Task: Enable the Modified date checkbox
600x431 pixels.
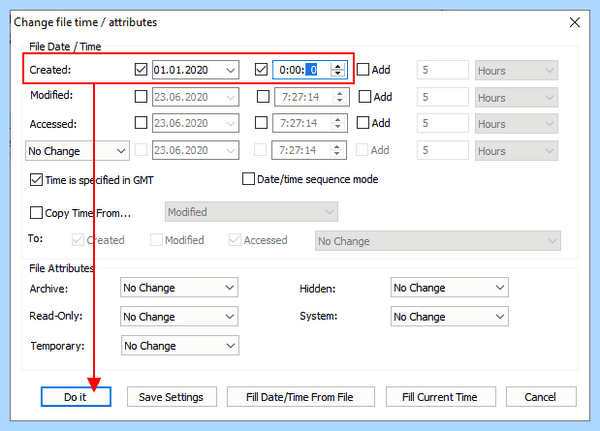Action: point(141,96)
